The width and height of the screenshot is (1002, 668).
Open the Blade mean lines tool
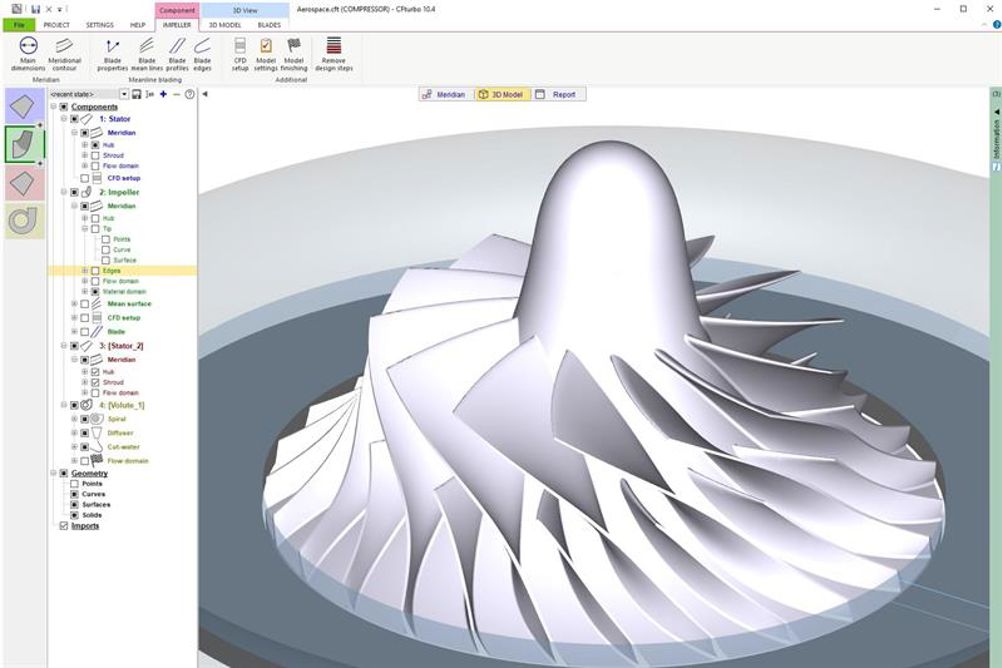coord(147,54)
